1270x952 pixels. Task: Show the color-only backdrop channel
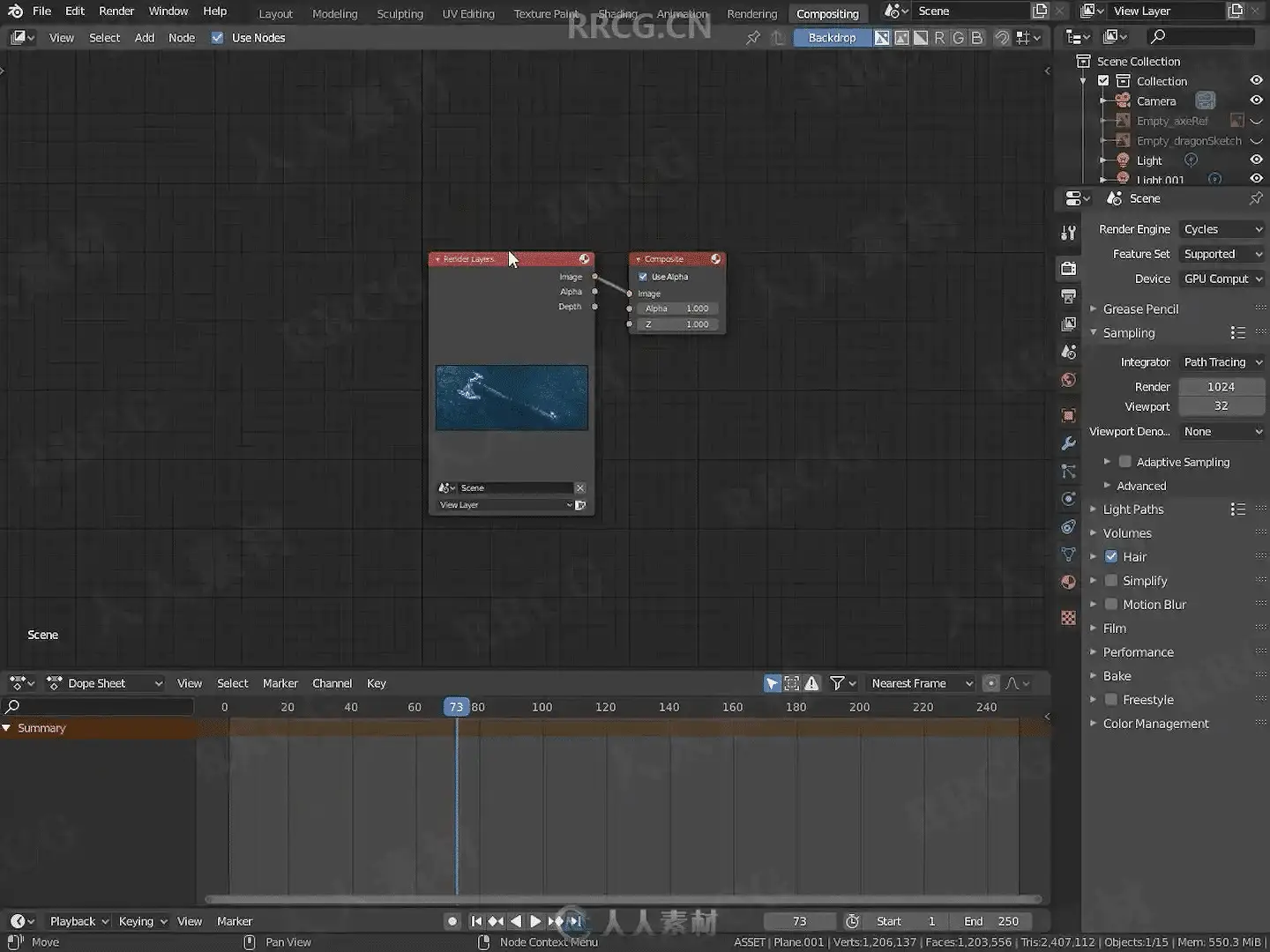pos(901,38)
